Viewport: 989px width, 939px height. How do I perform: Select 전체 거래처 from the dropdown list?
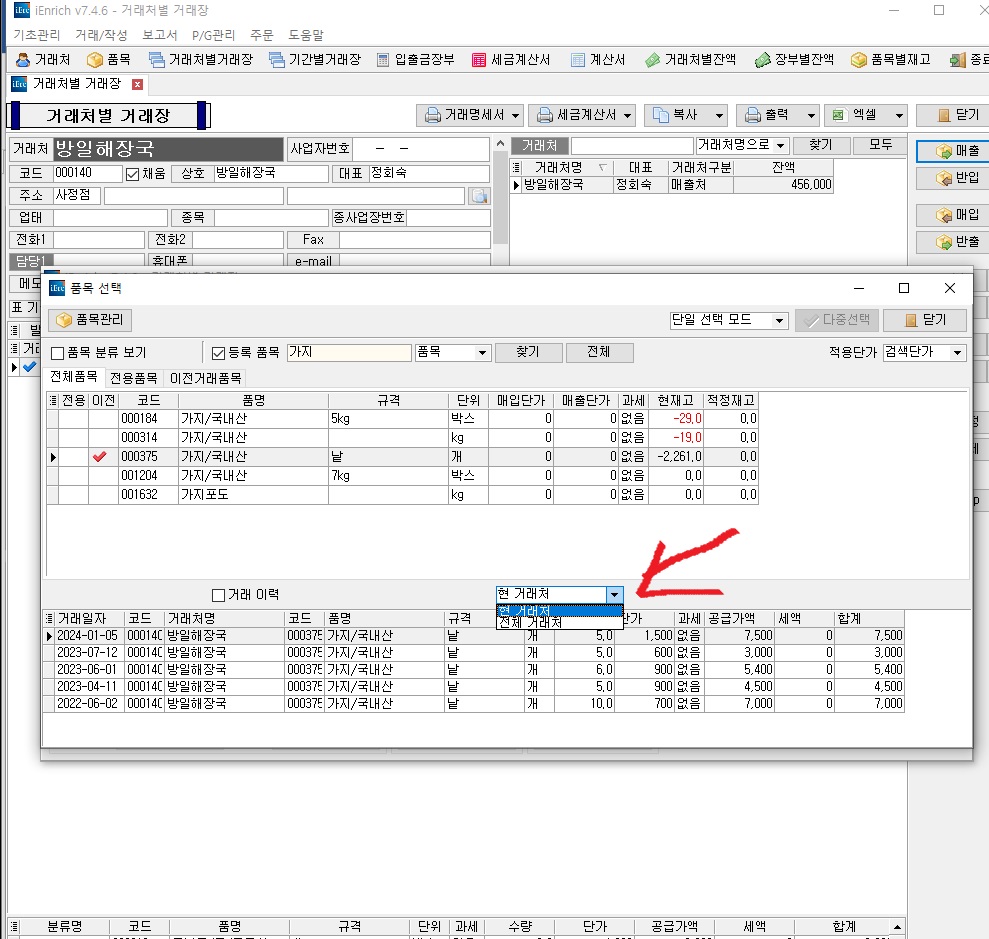coord(530,623)
